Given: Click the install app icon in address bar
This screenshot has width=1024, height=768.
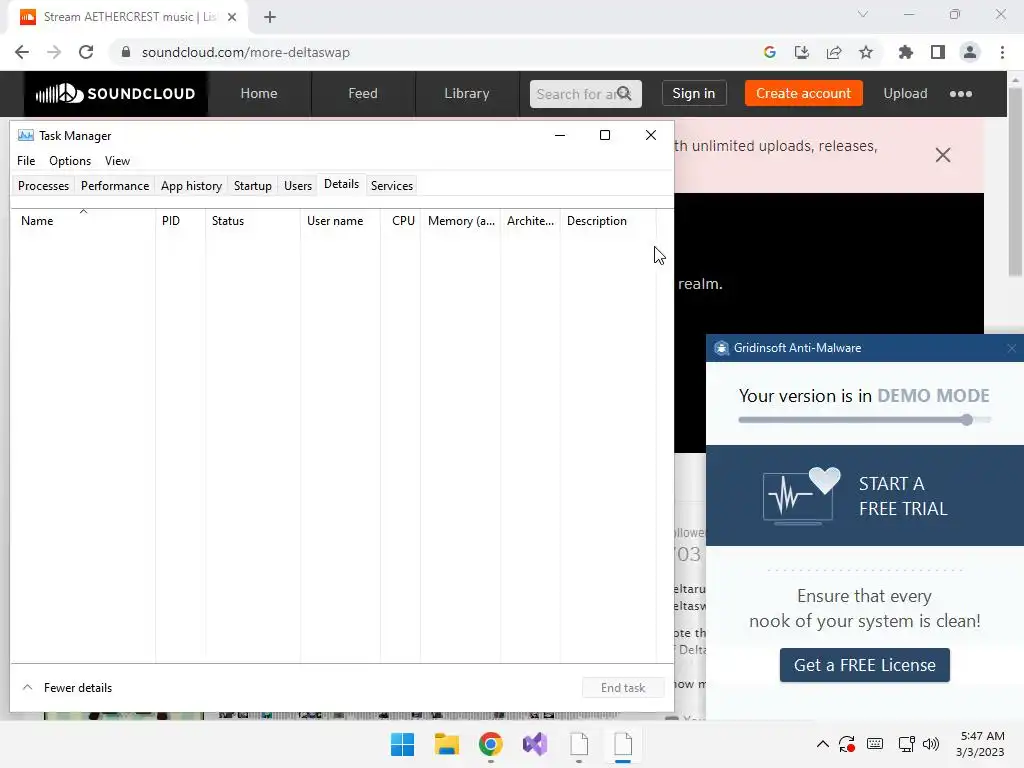Looking at the screenshot, I should 801,52.
